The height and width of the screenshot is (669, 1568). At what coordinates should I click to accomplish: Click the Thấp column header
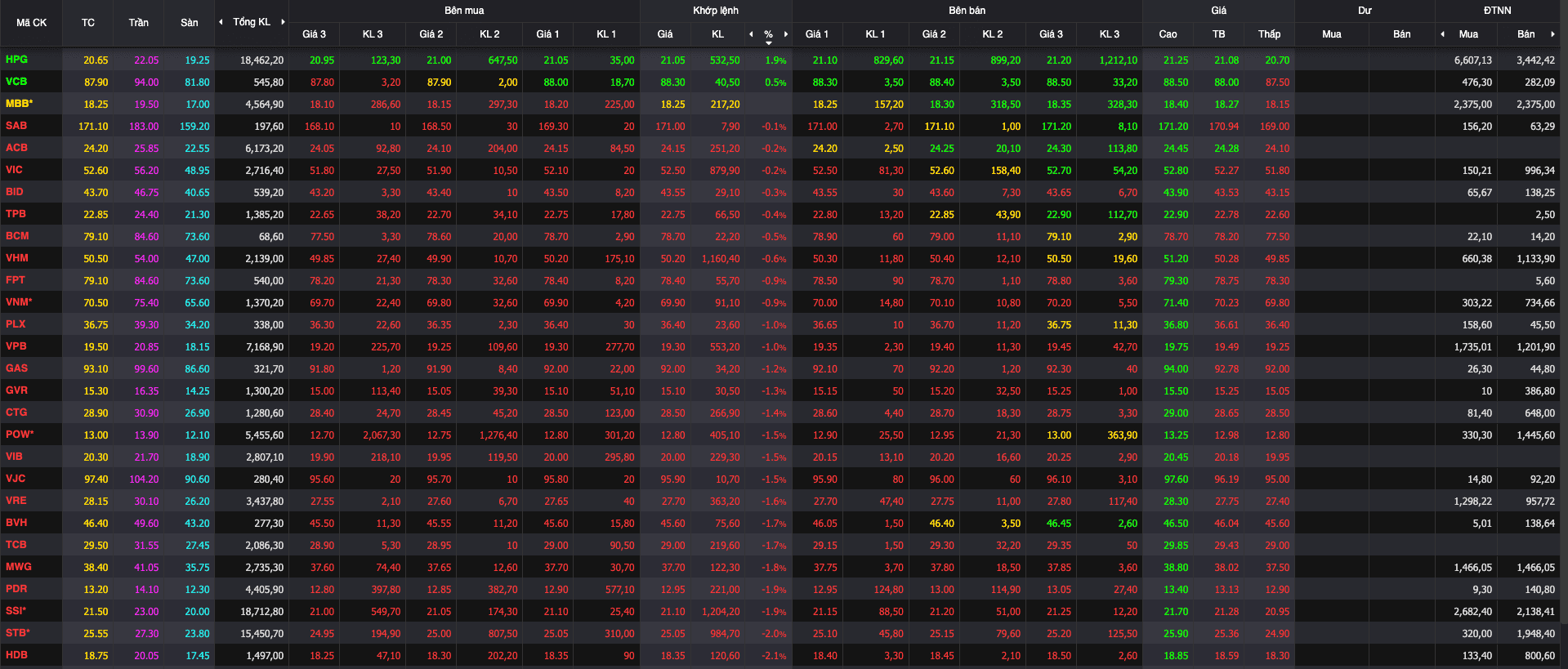[1270, 34]
